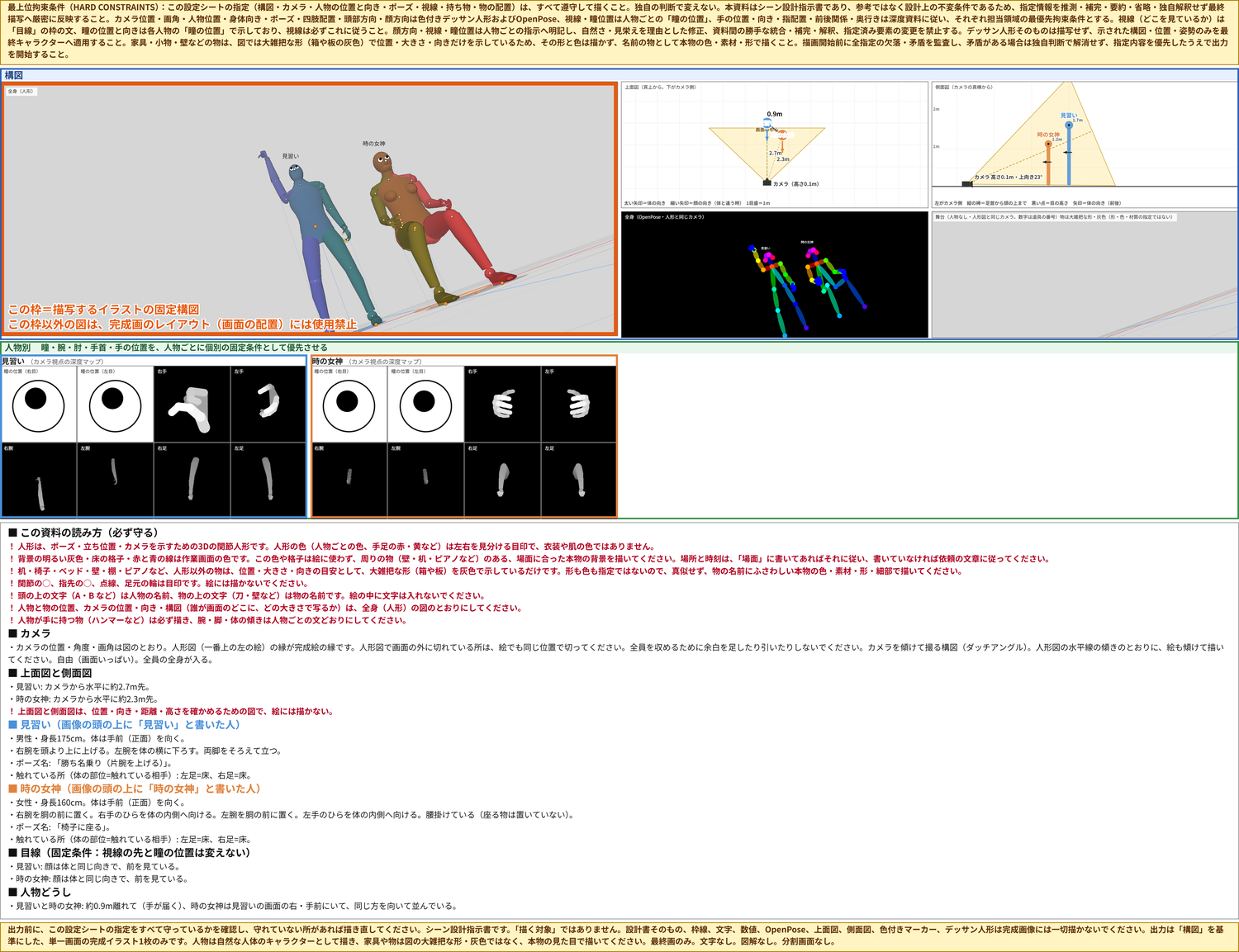The width and height of the screenshot is (1239, 952).
Task: View 見習い's 左腕 depth map thumbnail
Action: click(116, 480)
